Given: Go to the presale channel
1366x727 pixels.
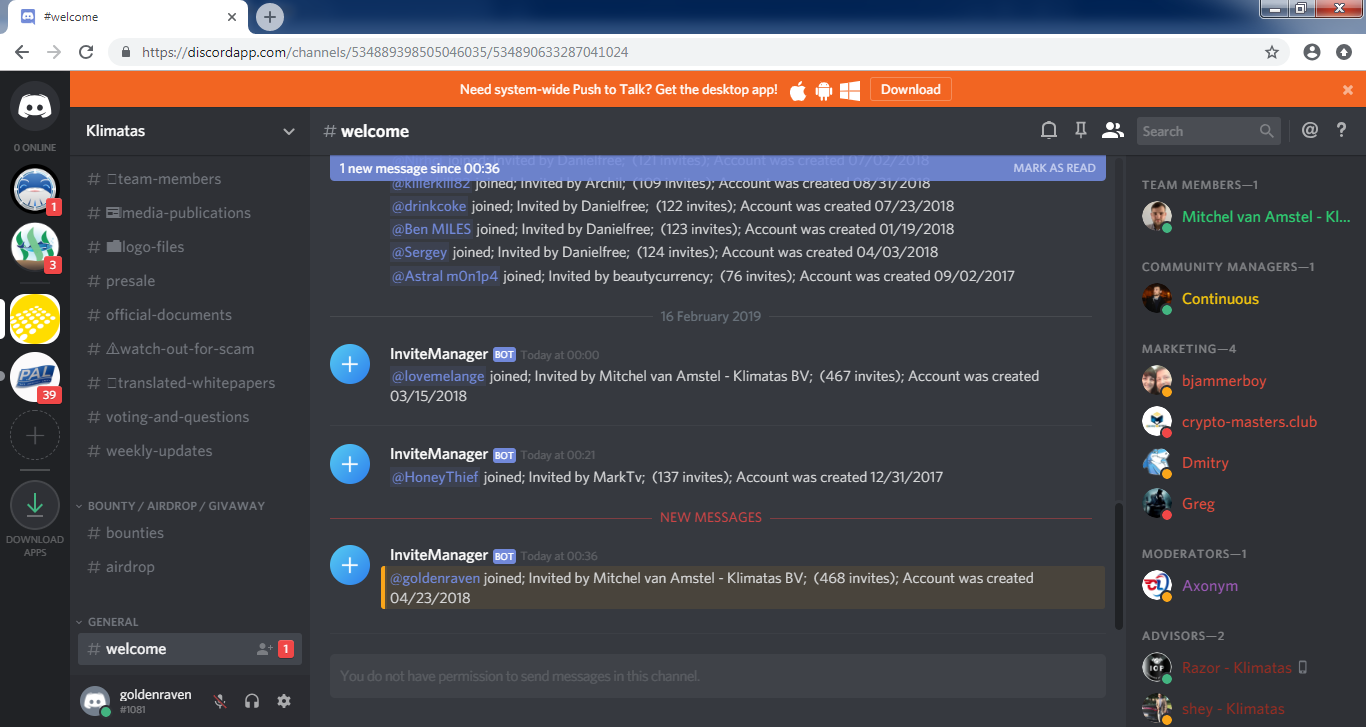Looking at the screenshot, I should click(x=190, y=281).
